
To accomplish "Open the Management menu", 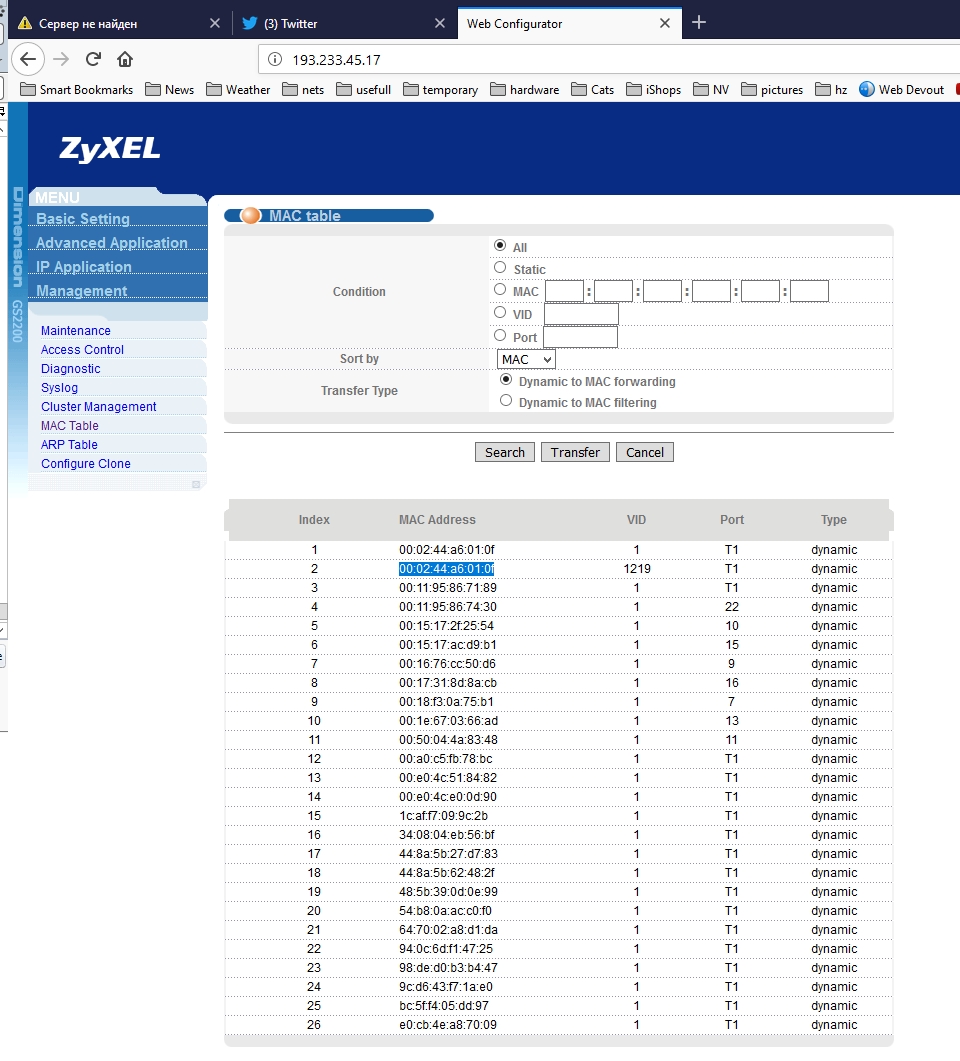I will pyautogui.click(x=81, y=291).
